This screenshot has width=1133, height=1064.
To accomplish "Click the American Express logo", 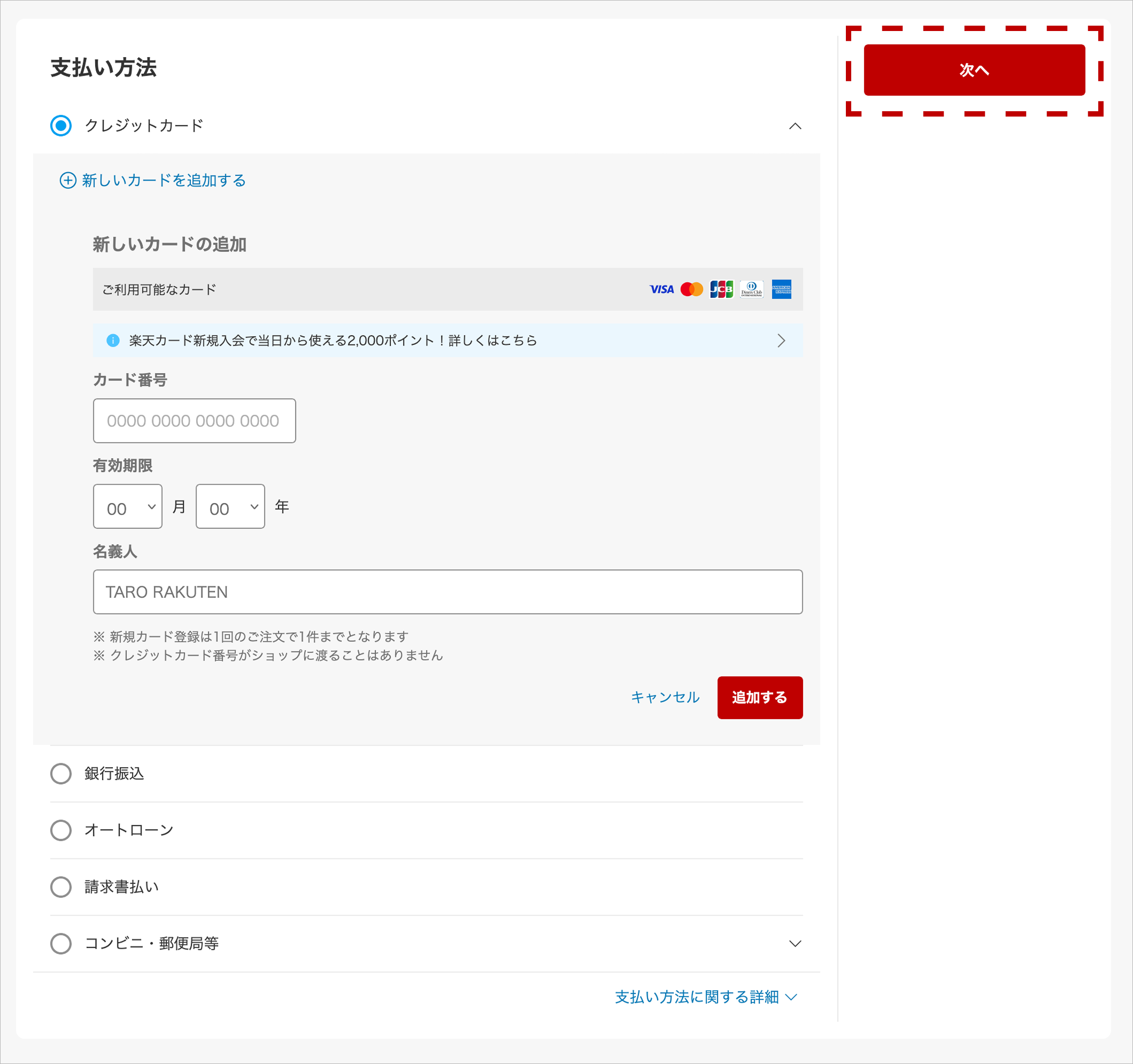I will [781, 289].
